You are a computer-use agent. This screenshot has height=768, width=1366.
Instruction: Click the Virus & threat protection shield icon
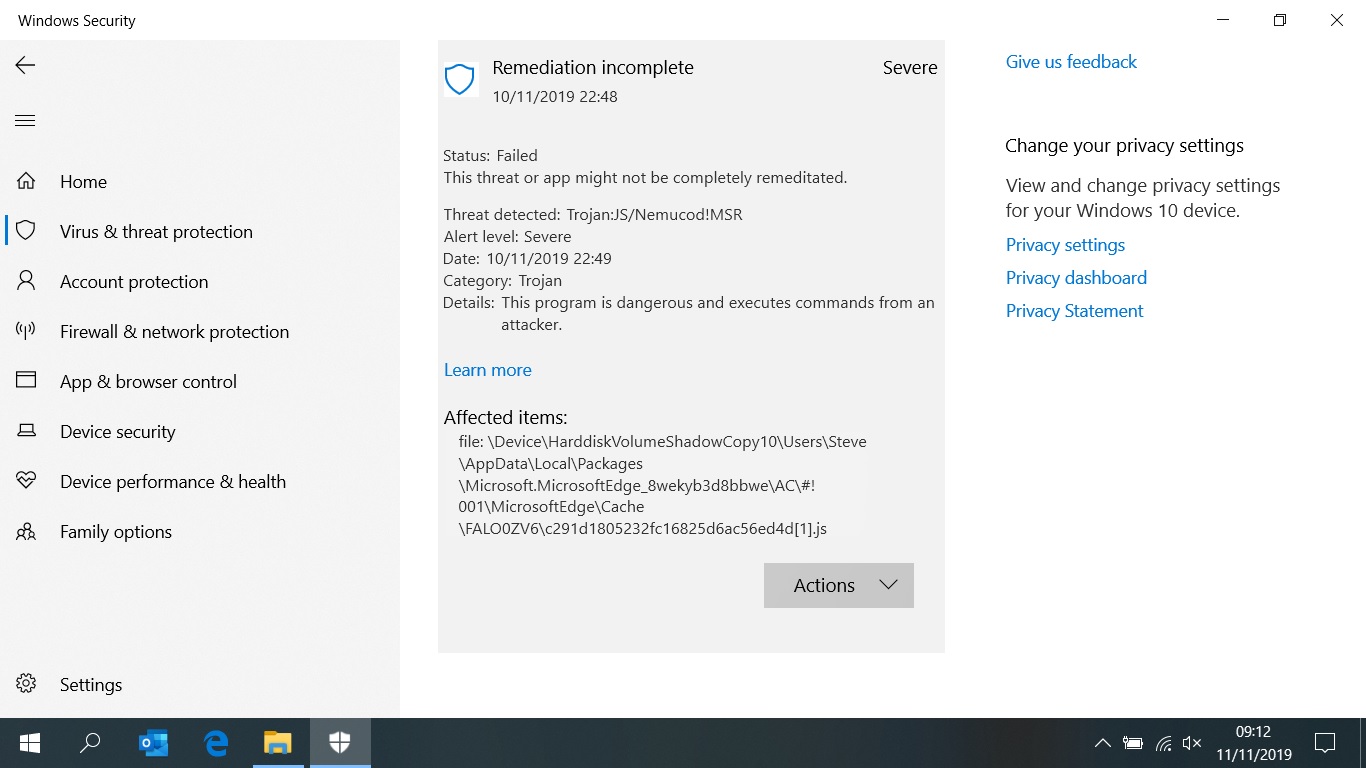point(26,231)
